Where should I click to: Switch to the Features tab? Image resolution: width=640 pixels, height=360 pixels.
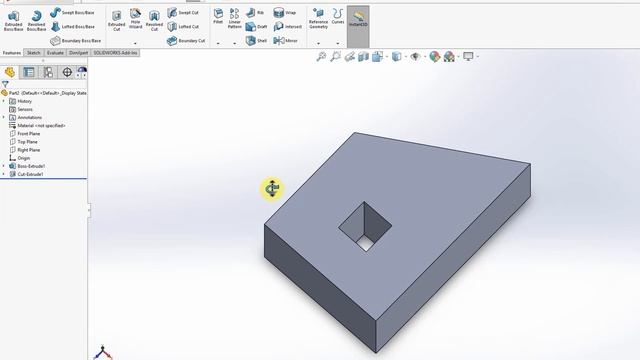click(12, 53)
